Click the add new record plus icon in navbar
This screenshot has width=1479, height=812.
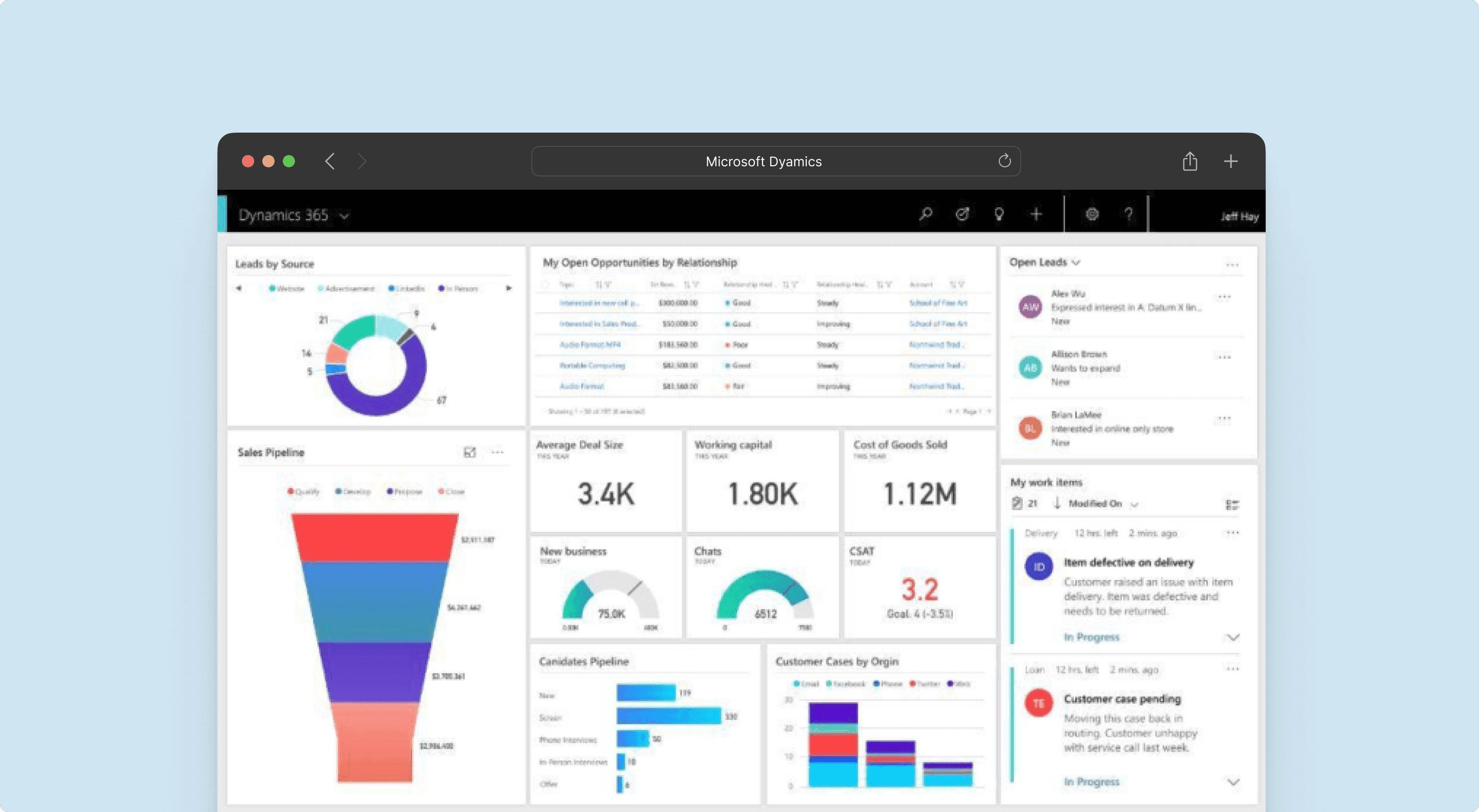tap(1035, 214)
